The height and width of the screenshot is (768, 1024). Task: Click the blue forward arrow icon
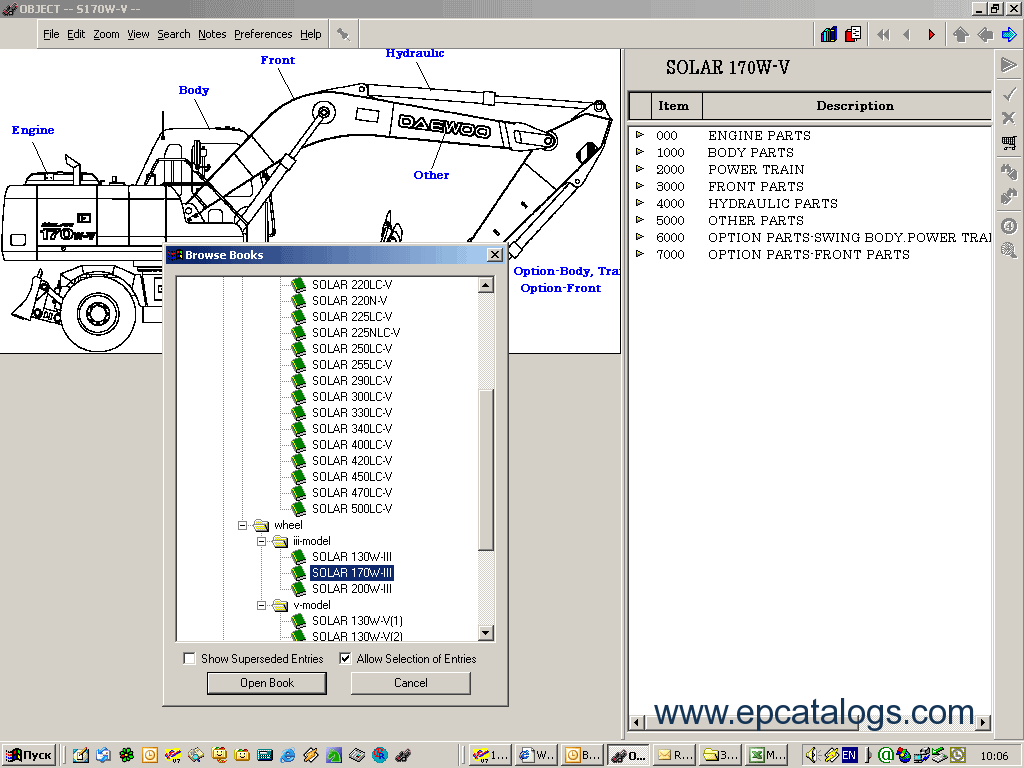click(1009, 35)
